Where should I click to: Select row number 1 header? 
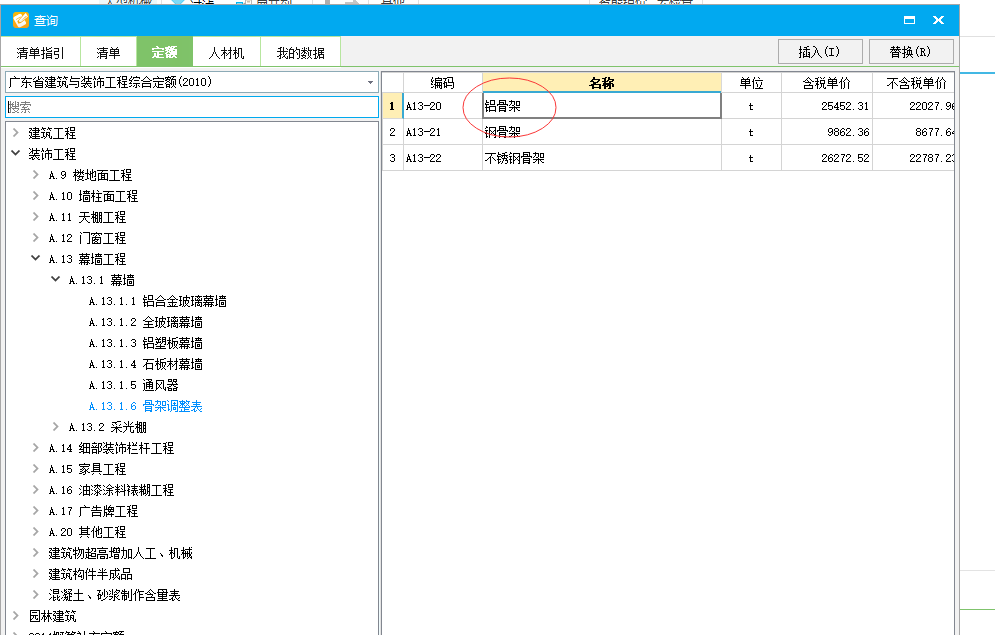pos(392,106)
